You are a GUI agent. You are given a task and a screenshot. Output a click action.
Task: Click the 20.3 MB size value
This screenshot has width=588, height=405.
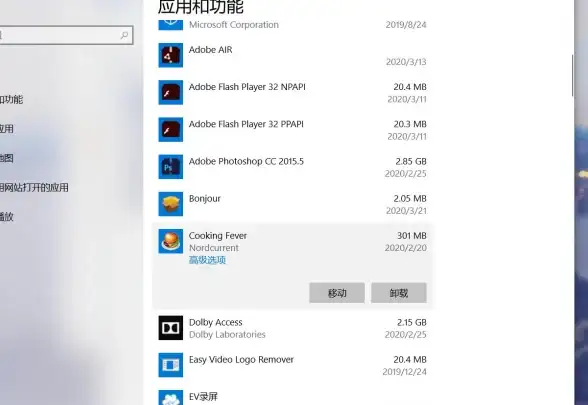pos(410,124)
